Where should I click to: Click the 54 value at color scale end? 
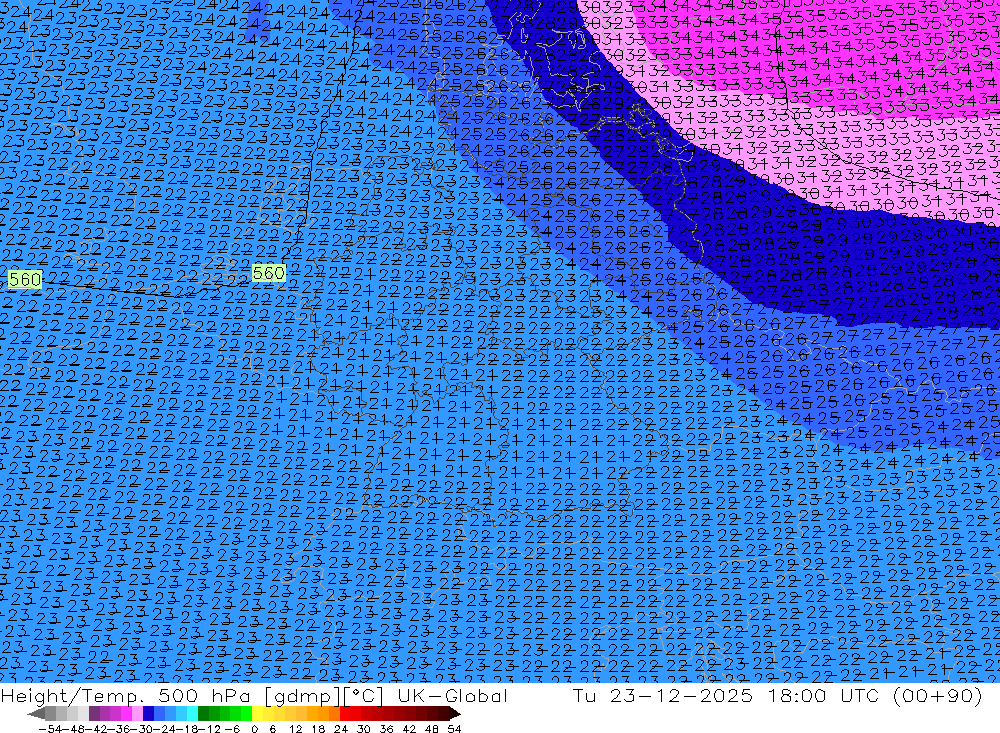point(454,729)
